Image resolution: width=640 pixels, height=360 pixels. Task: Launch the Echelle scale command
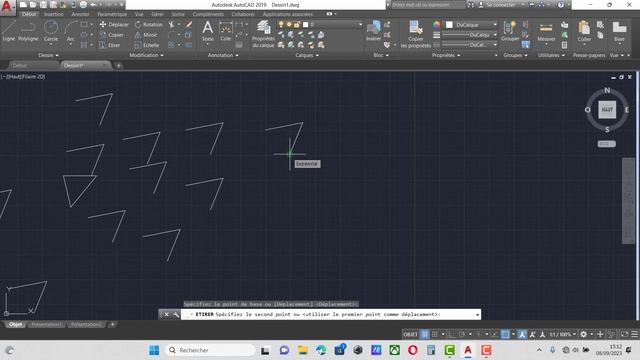147,45
